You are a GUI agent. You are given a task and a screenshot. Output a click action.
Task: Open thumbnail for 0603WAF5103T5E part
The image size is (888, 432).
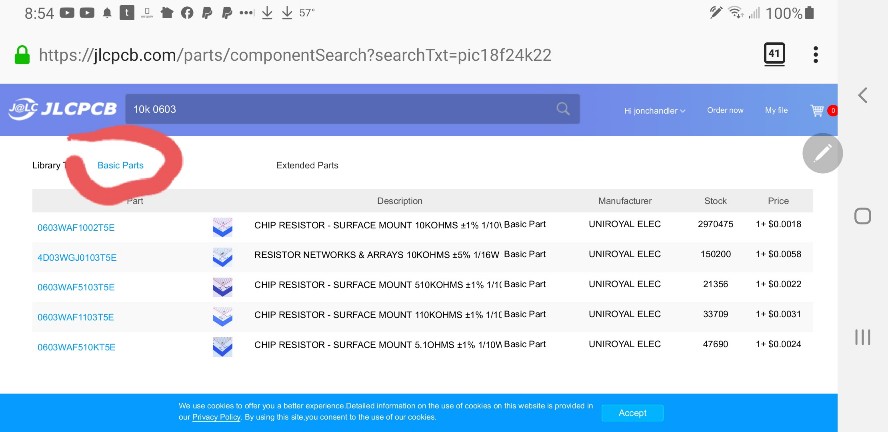pos(222,286)
